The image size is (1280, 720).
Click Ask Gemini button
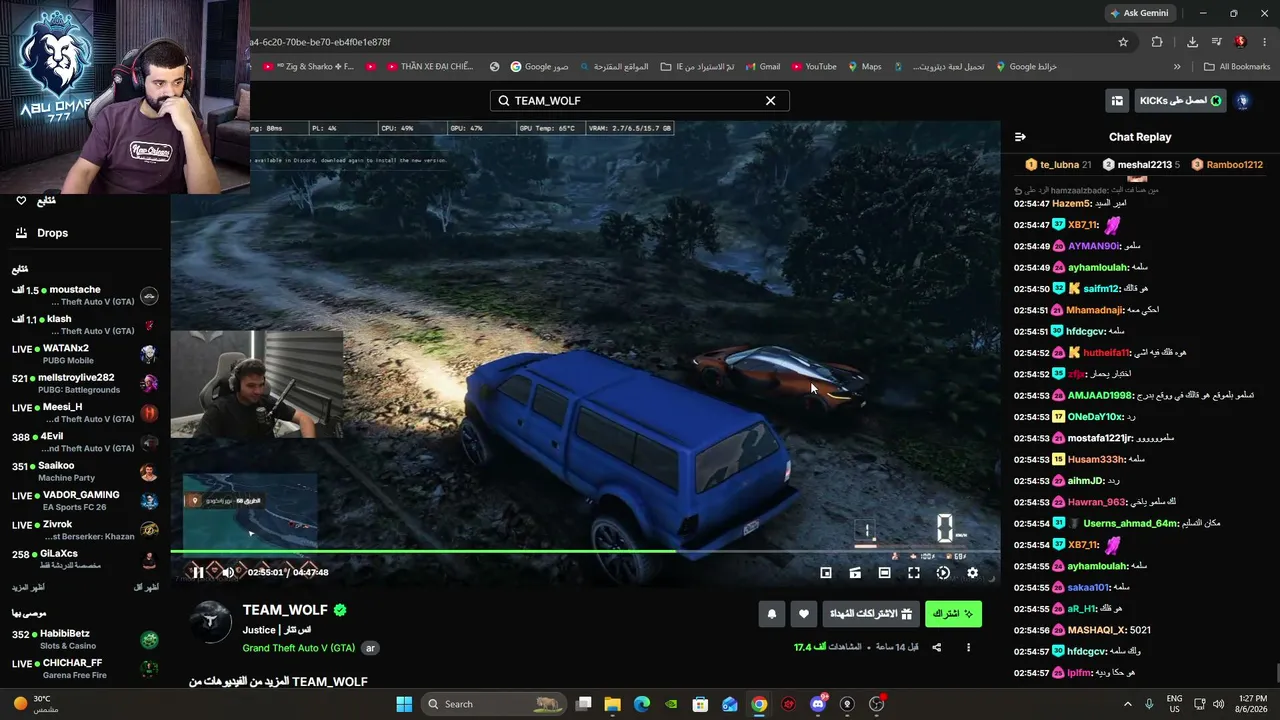click(x=1139, y=13)
